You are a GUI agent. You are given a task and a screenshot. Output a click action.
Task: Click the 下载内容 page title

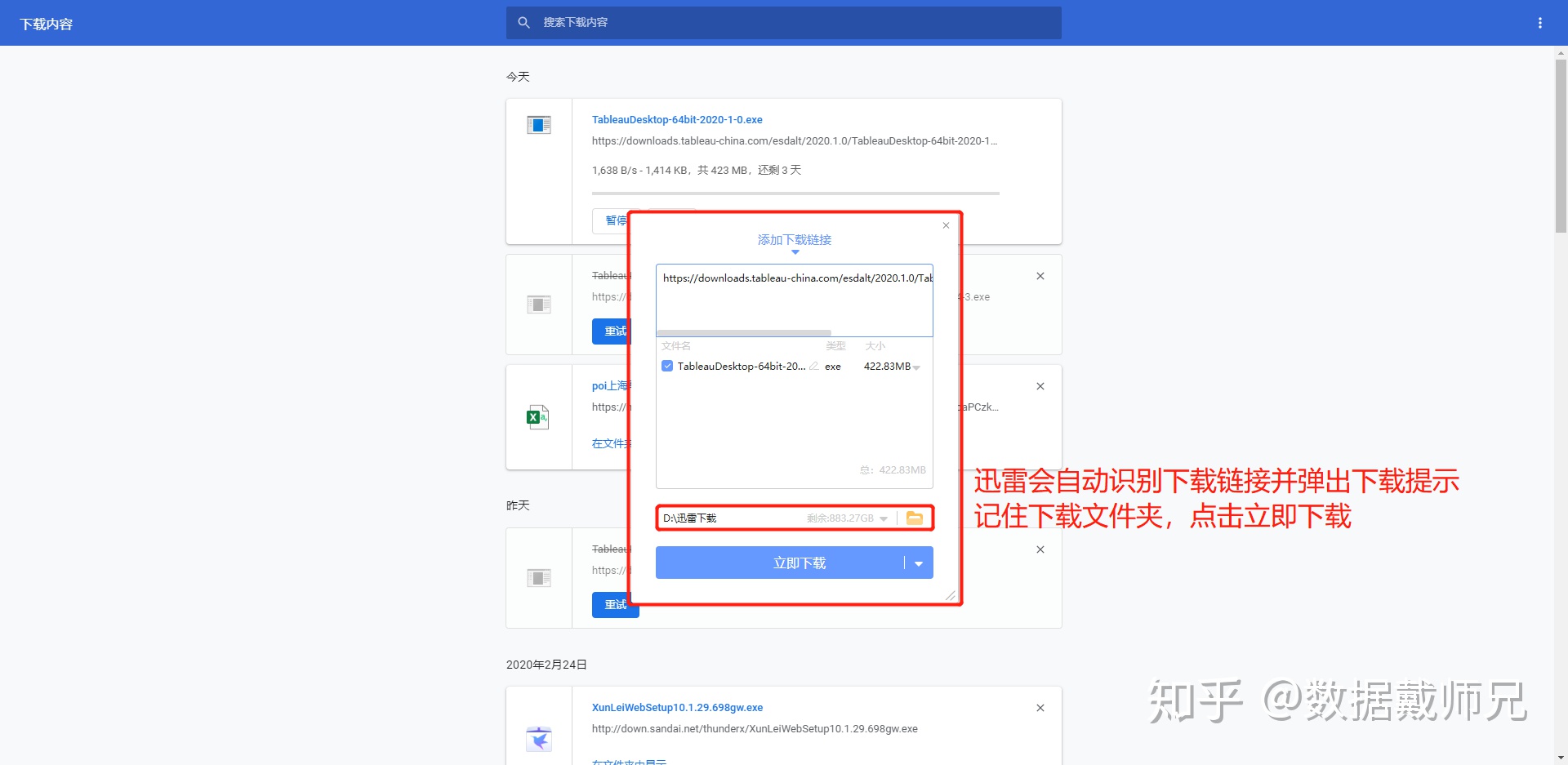click(x=47, y=24)
